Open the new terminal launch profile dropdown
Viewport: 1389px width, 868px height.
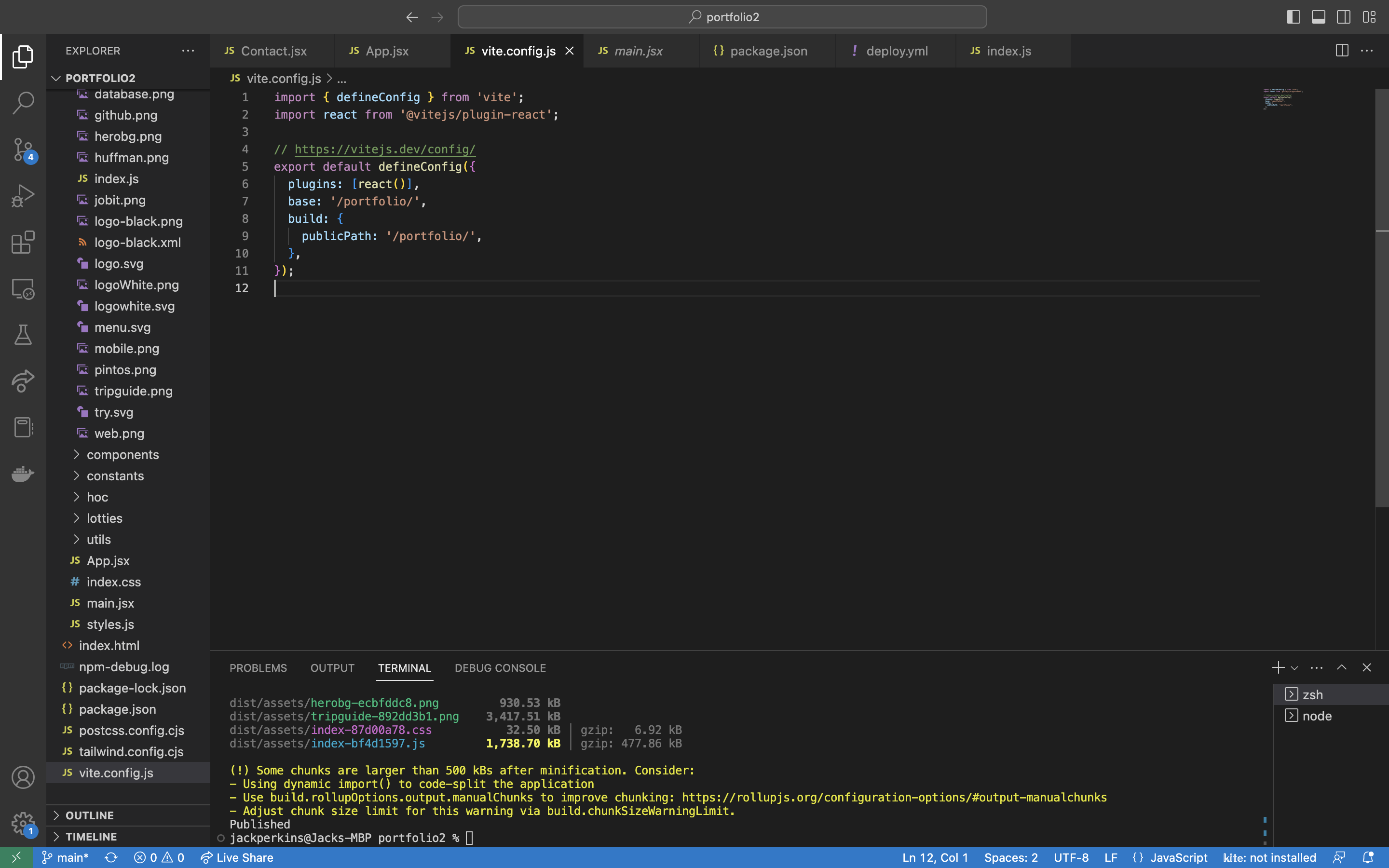pyautogui.click(x=1294, y=668)
